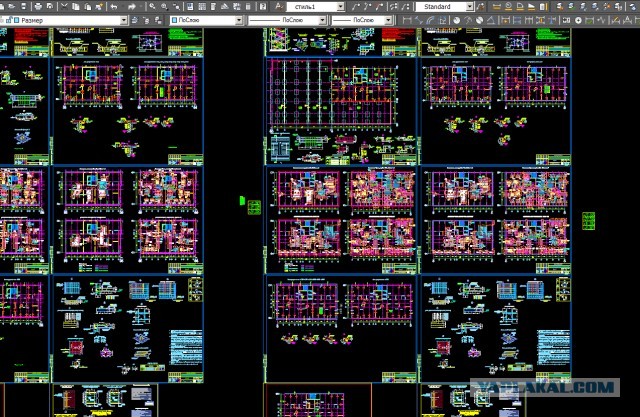Image resolution: width=640 pixels, height=417 pixels.
Task: Expand the ПоСлою lineweight dropdown arrow
Action: point(388,20)
